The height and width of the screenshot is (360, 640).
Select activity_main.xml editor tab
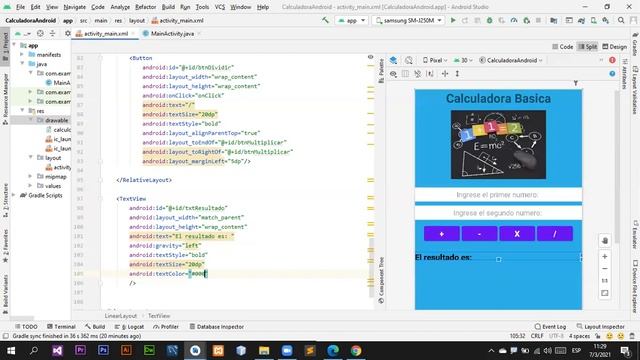tap(105, 33)
